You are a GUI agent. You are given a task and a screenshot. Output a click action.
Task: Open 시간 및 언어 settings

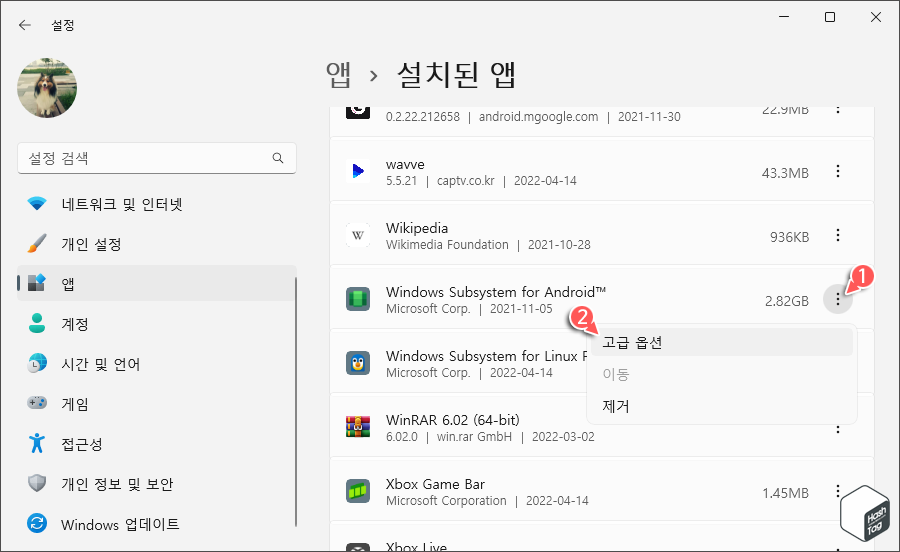coord(157,364)
